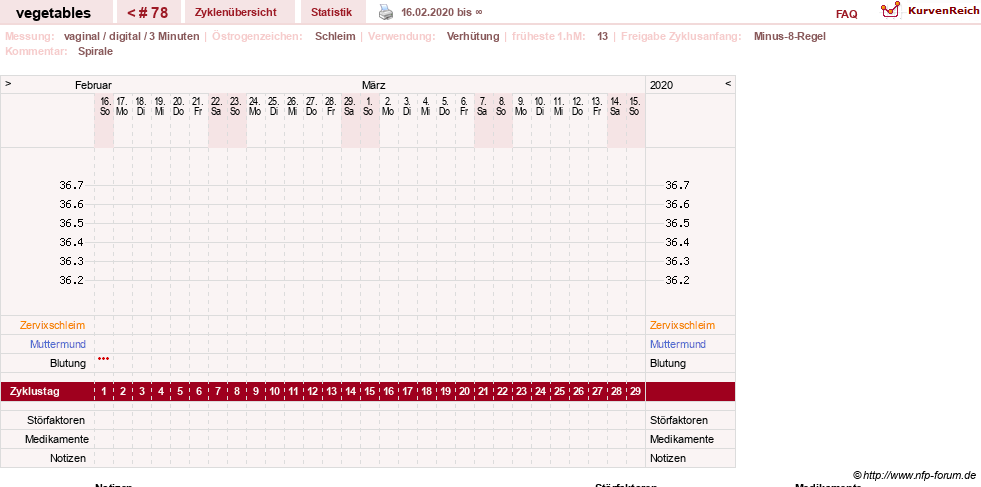Viewport: 981px width, 487px height.
Task: Click cycle day 1 cell
Action: [x=104, y=392]
